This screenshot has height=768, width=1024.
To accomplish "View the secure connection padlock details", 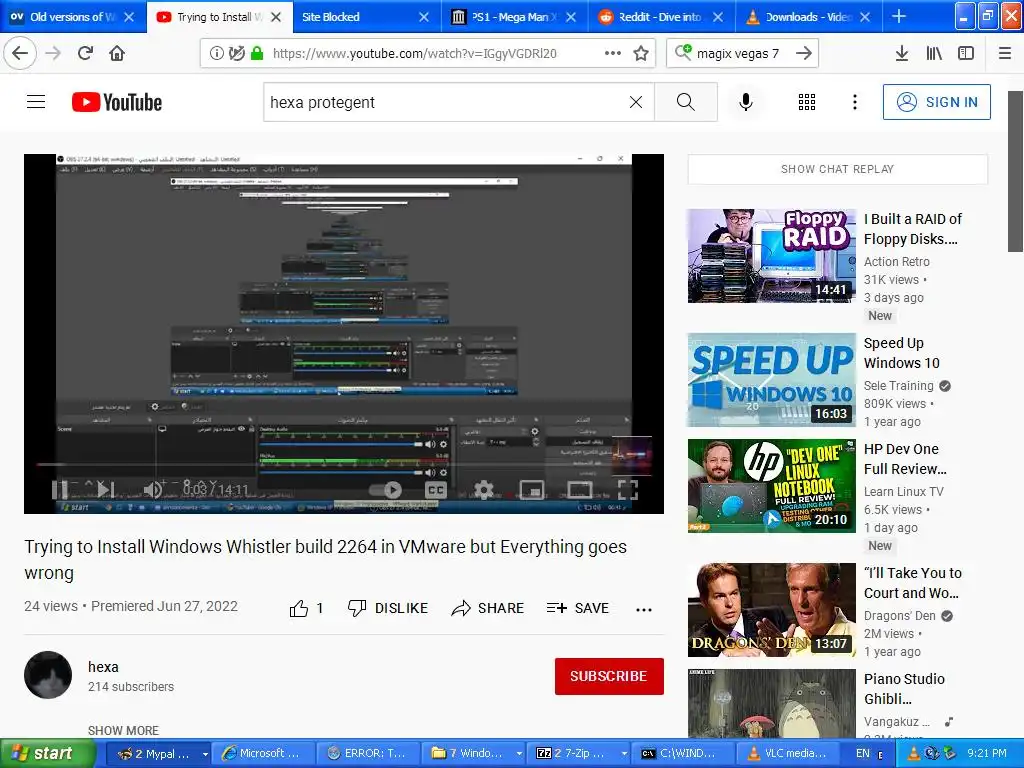I will 257,54.
